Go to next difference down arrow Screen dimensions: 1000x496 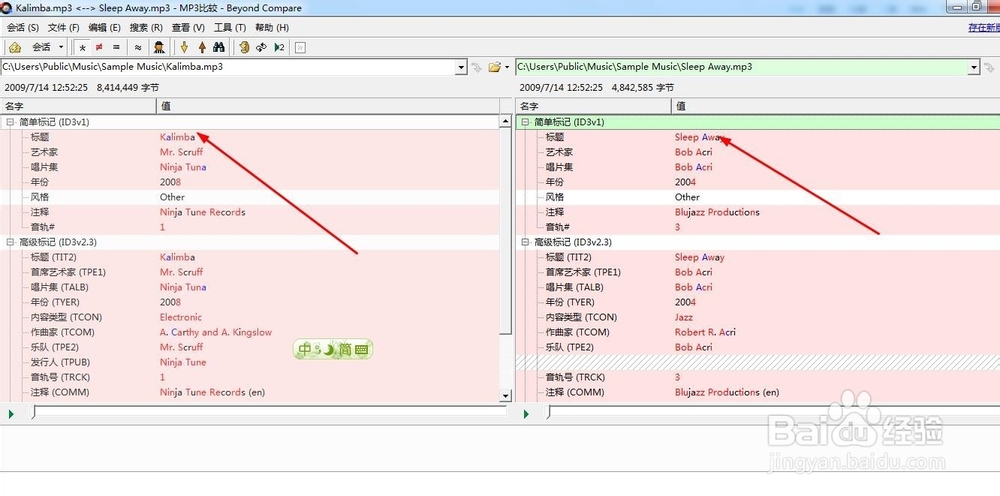[x=184, y=47]
